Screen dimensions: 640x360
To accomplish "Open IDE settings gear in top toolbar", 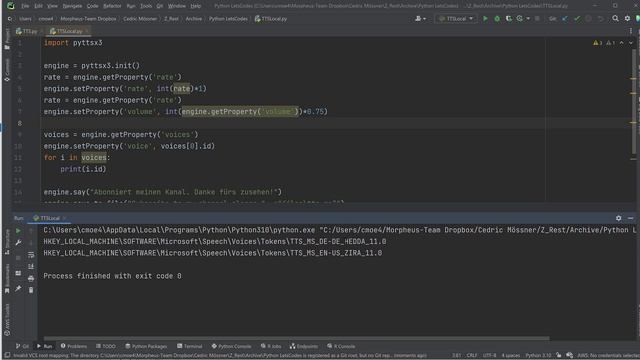I will 627,19.
